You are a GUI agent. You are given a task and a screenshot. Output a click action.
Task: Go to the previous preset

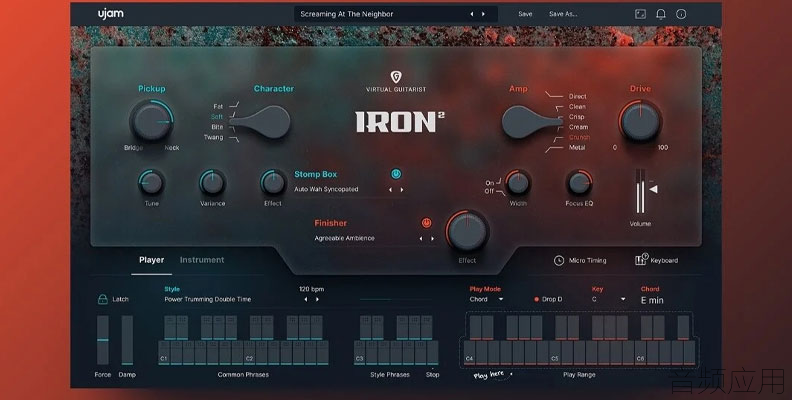pos(472,14)
